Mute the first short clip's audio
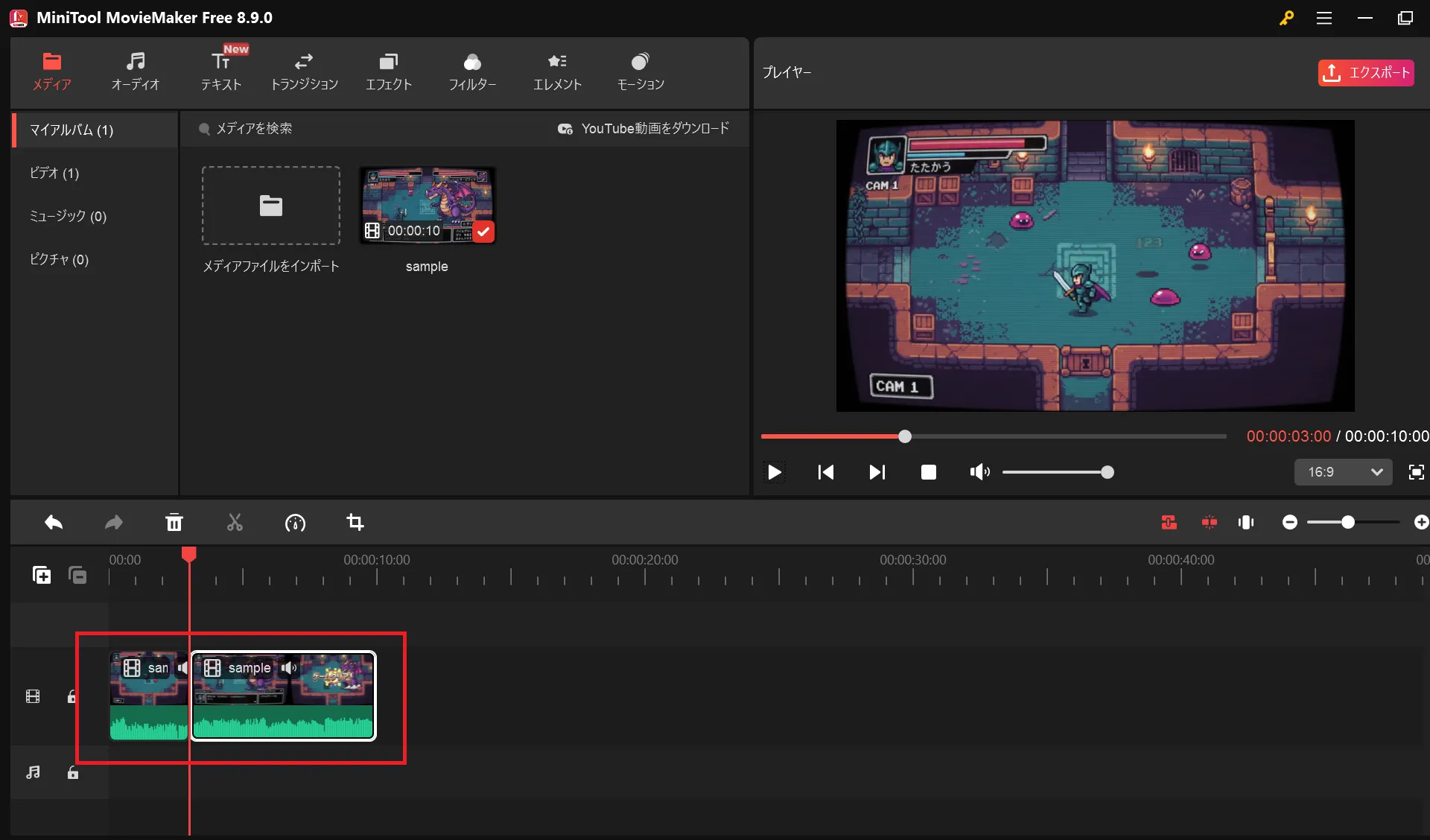1430x840 pixels. (x=182, y=668)
